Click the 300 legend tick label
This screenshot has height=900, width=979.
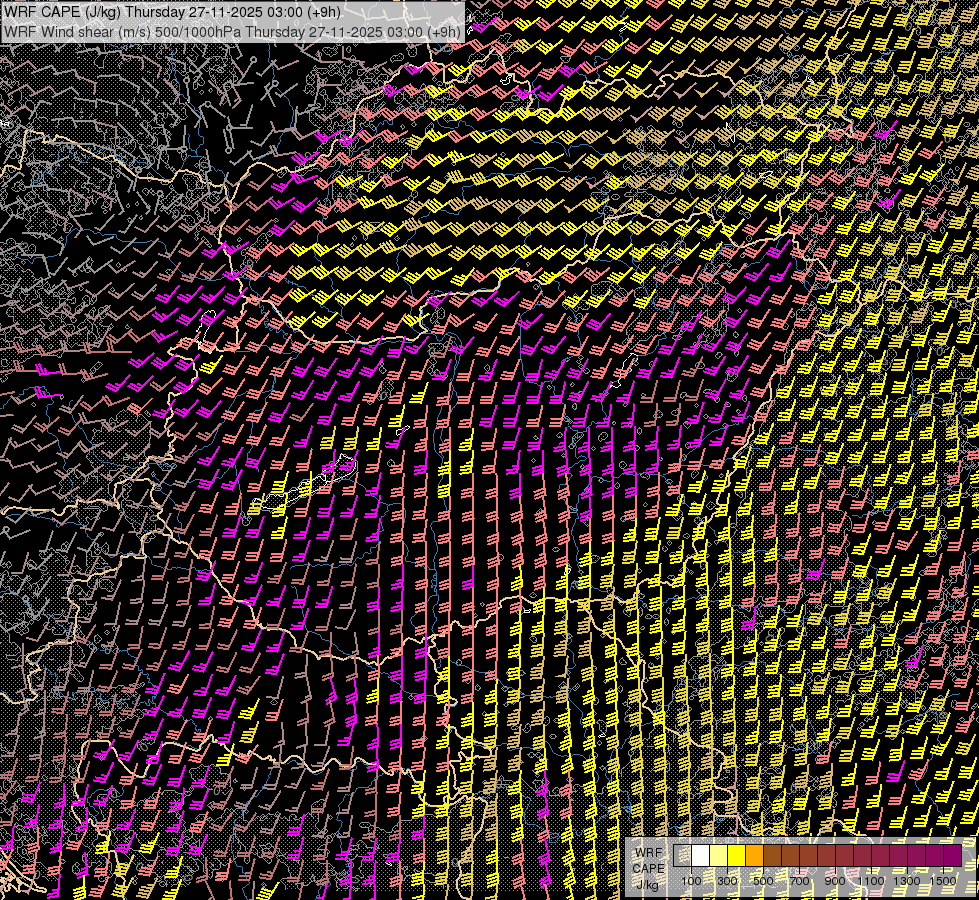(727, 880)
